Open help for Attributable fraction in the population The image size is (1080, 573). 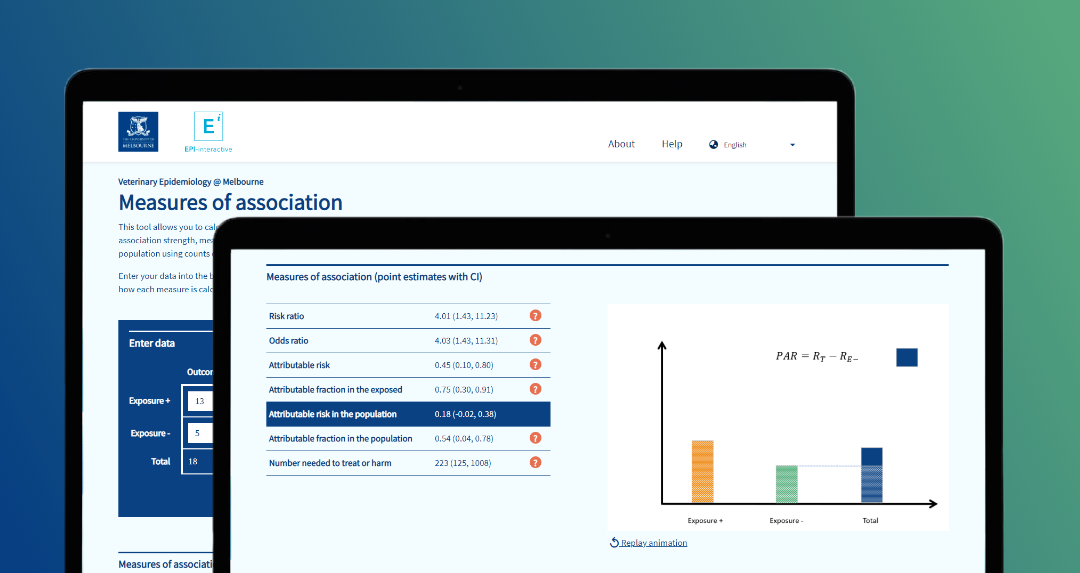535,438
